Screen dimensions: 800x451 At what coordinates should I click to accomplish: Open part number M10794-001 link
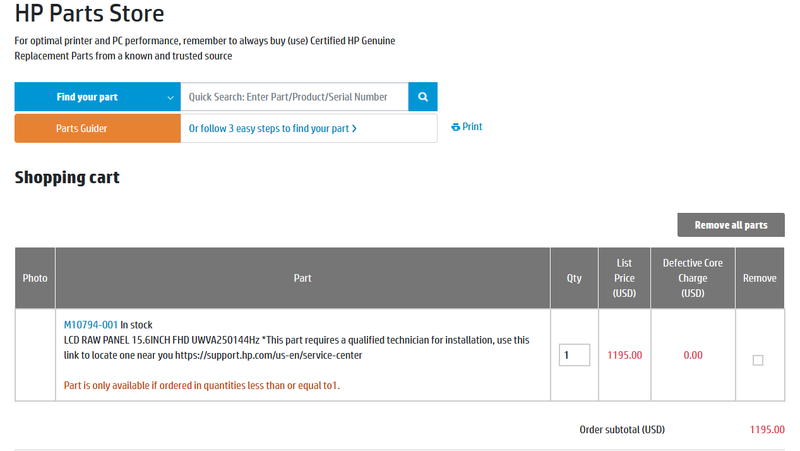click(90, 325)
